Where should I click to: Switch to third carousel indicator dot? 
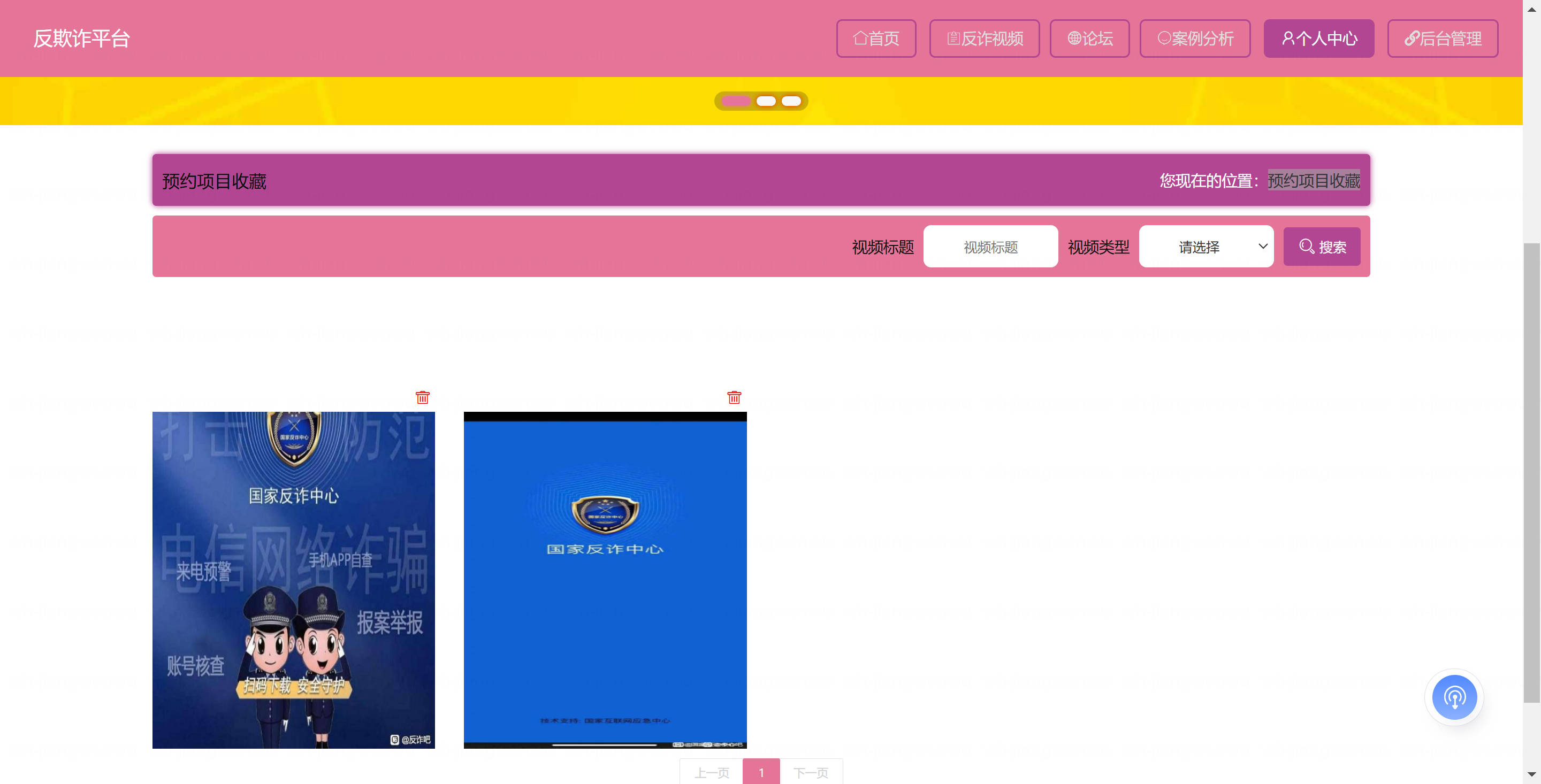[791, 101]
